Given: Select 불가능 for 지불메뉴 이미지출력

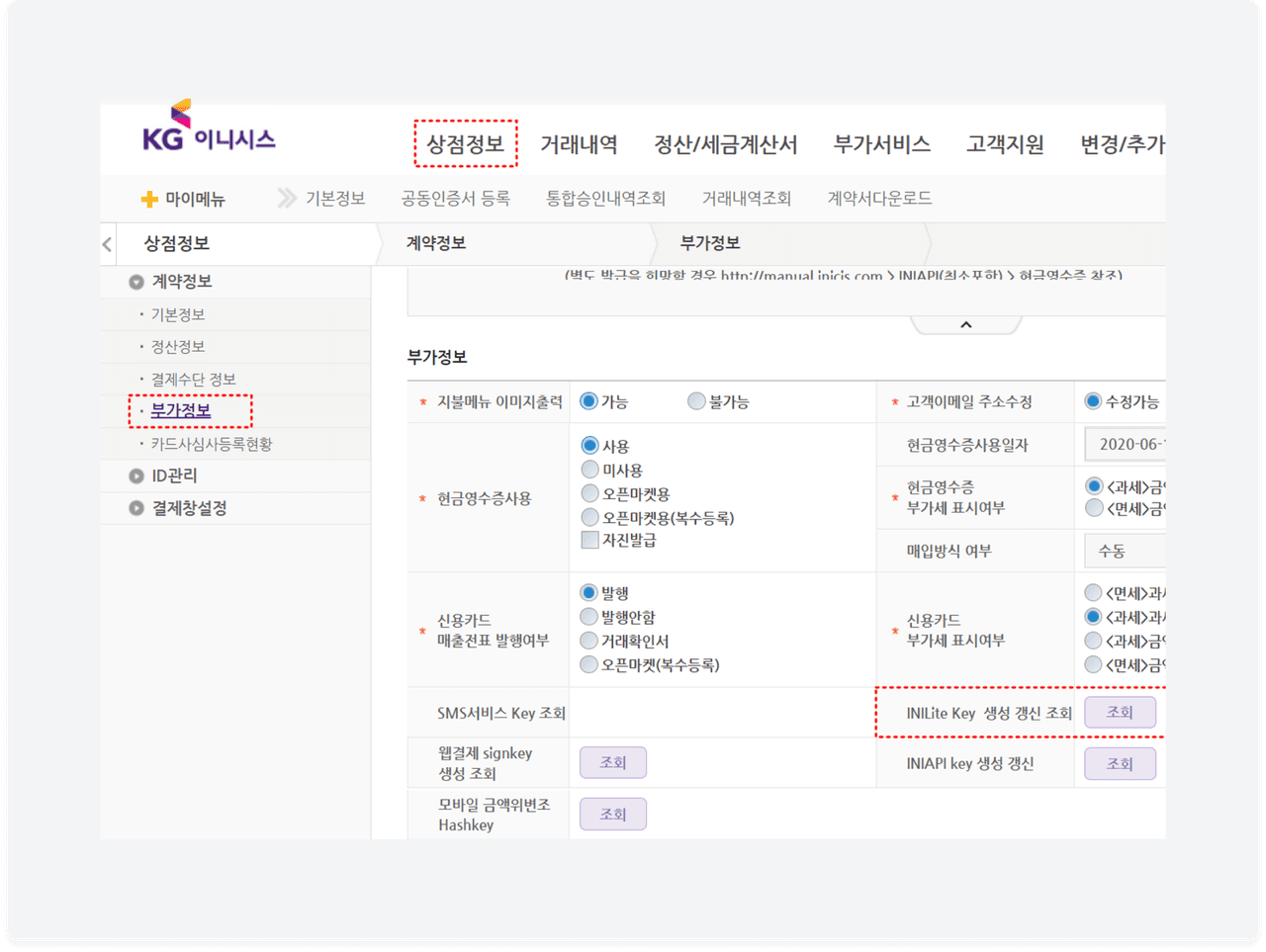Looking at the screenshot, I should click(x=696, y=401).
